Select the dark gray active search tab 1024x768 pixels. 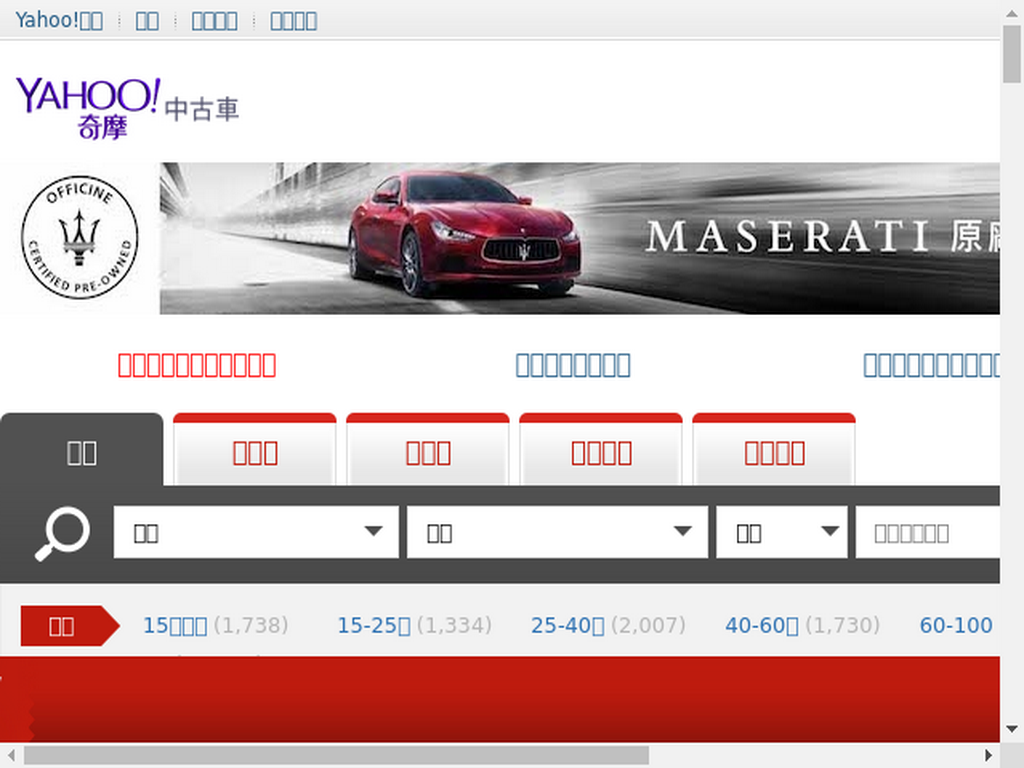pos(82,450)
